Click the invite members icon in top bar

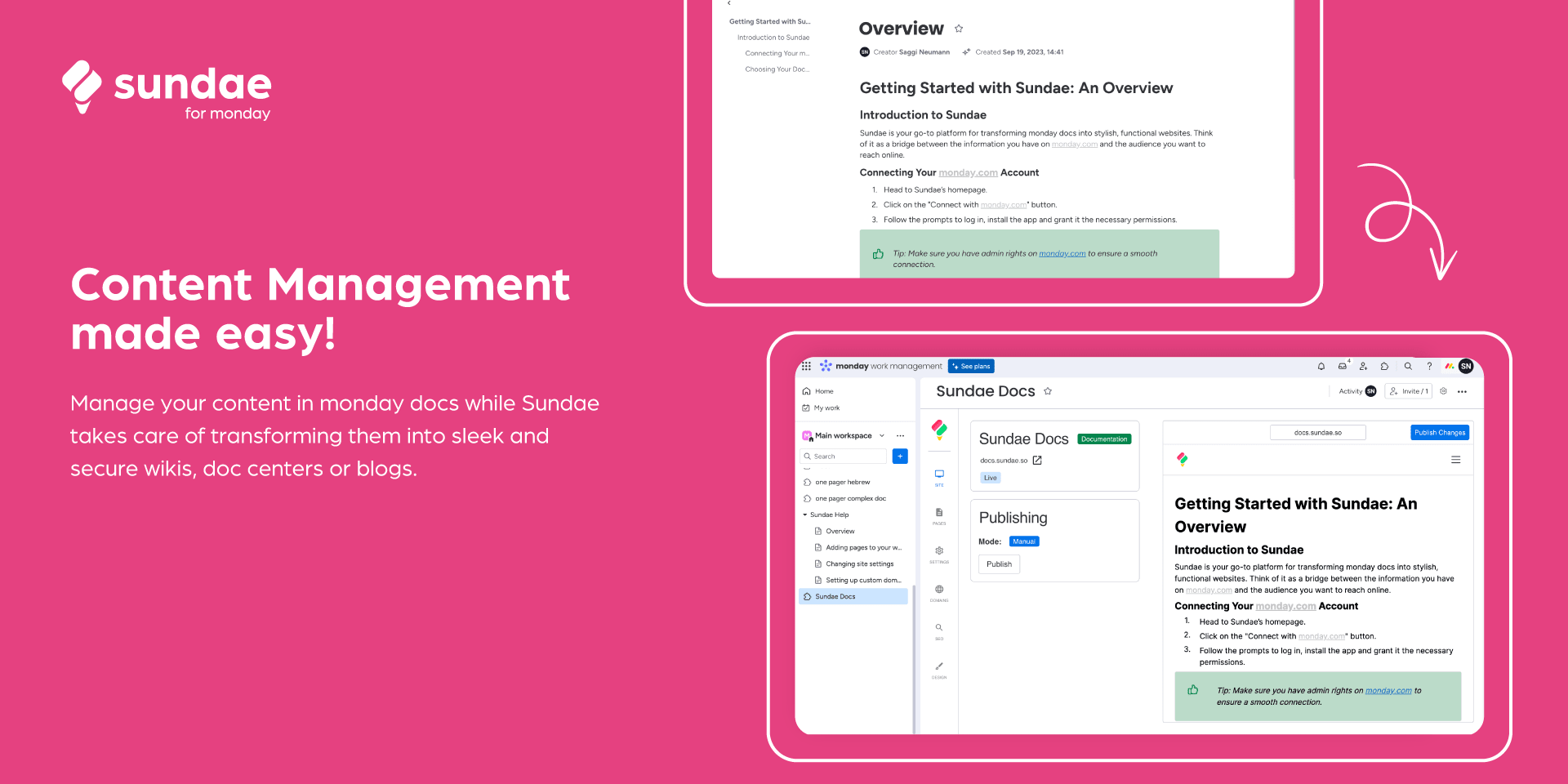1363,366
